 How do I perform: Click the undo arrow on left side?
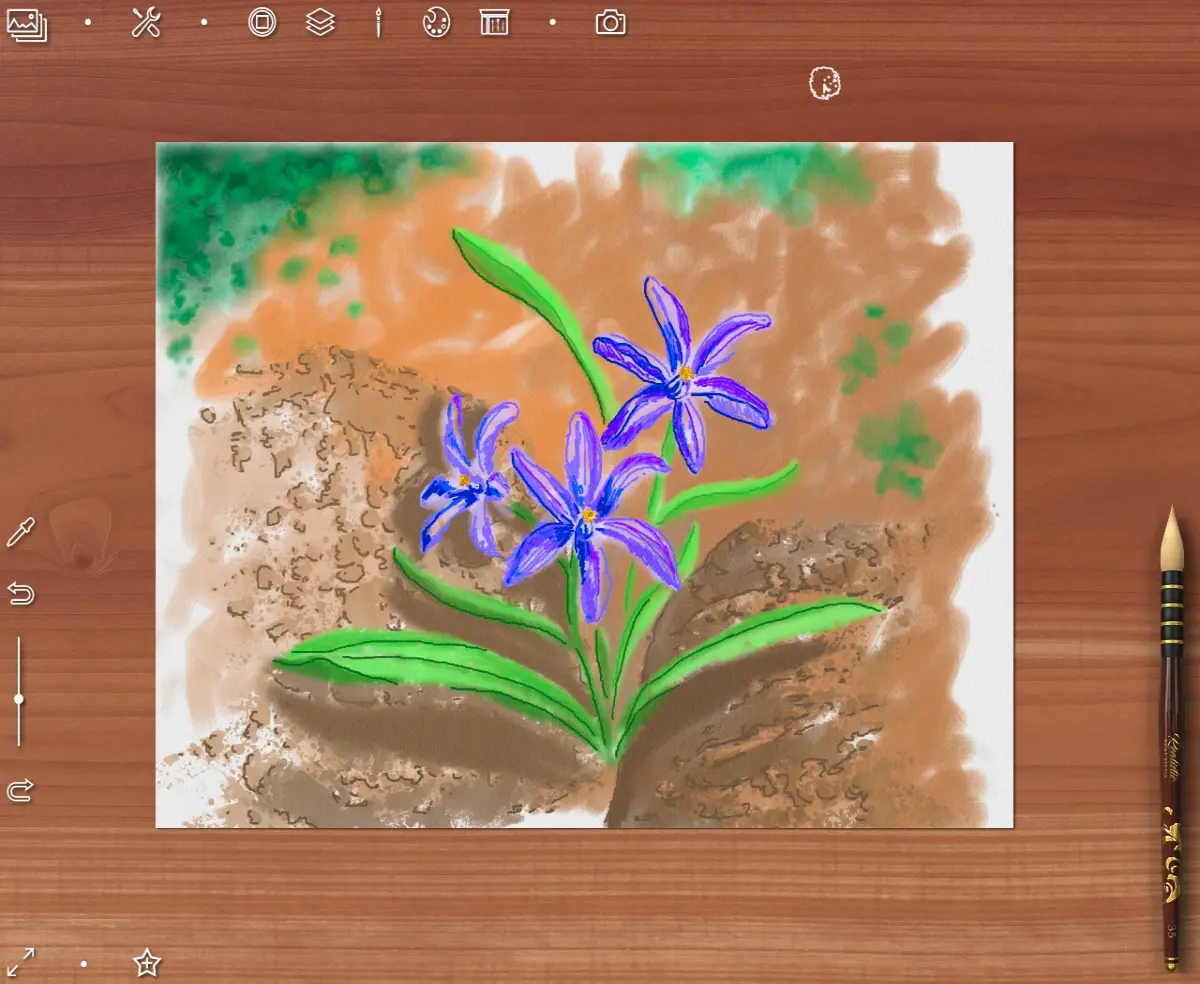click(x=20, y=595)
